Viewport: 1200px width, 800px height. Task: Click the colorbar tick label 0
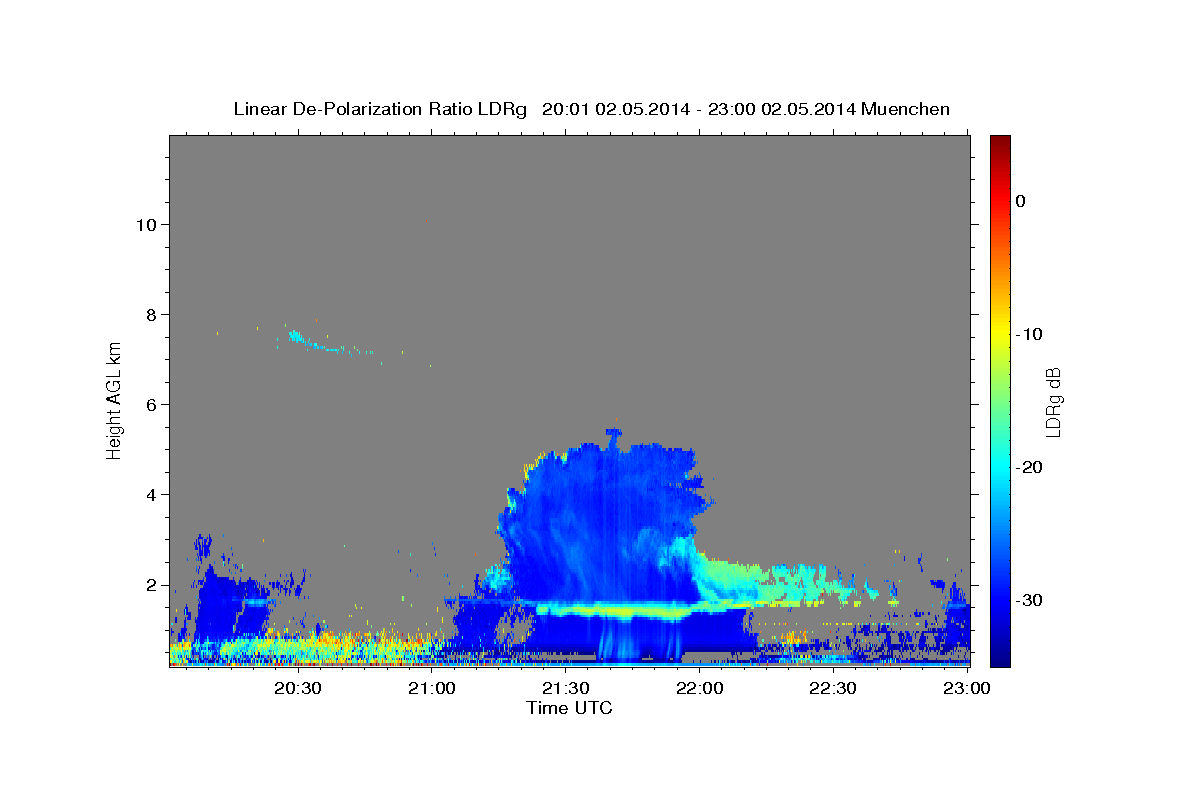(1021, 201)
